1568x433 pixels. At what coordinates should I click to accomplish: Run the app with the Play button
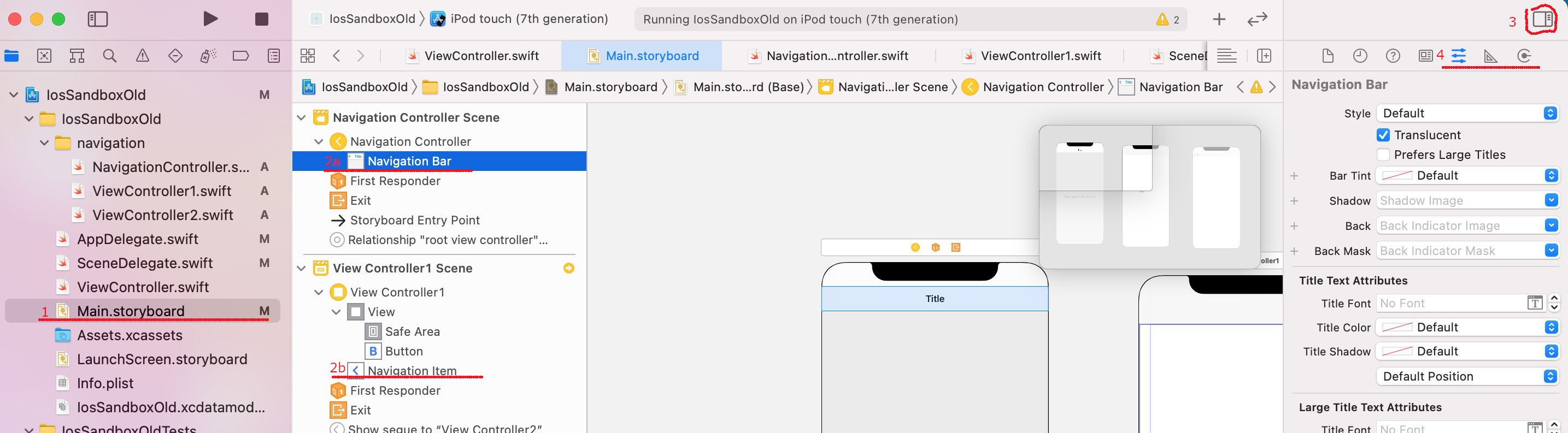coord(210,19)
